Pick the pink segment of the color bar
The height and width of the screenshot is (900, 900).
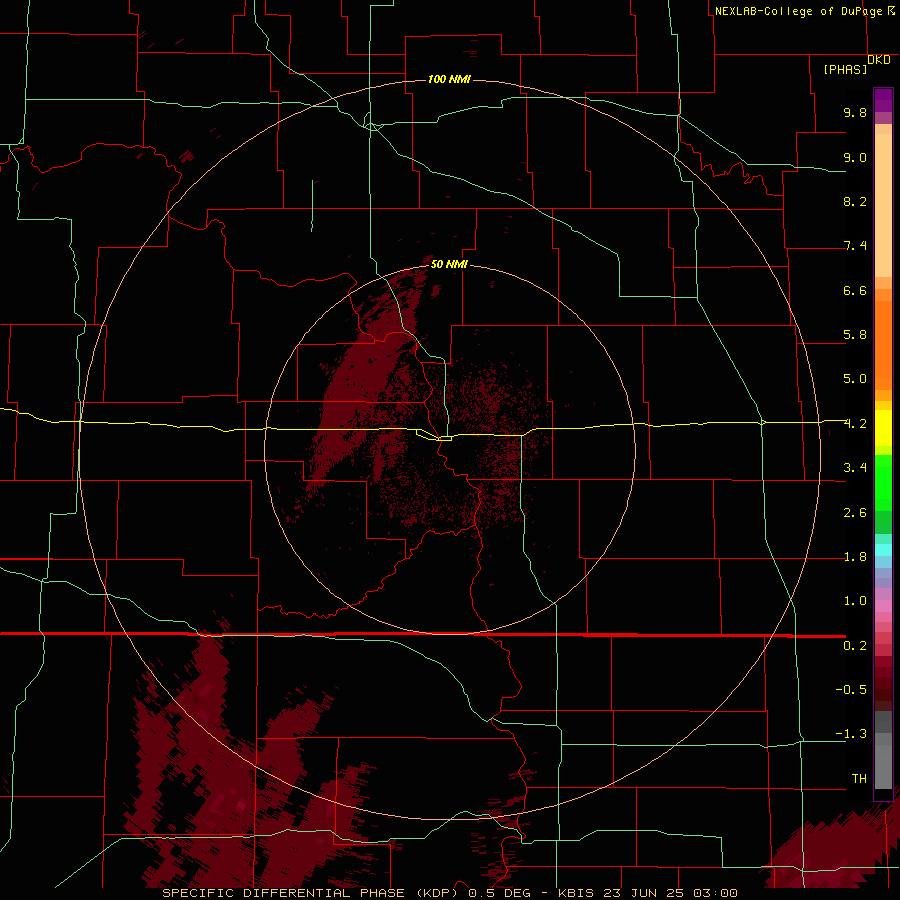tap(883, 606)
